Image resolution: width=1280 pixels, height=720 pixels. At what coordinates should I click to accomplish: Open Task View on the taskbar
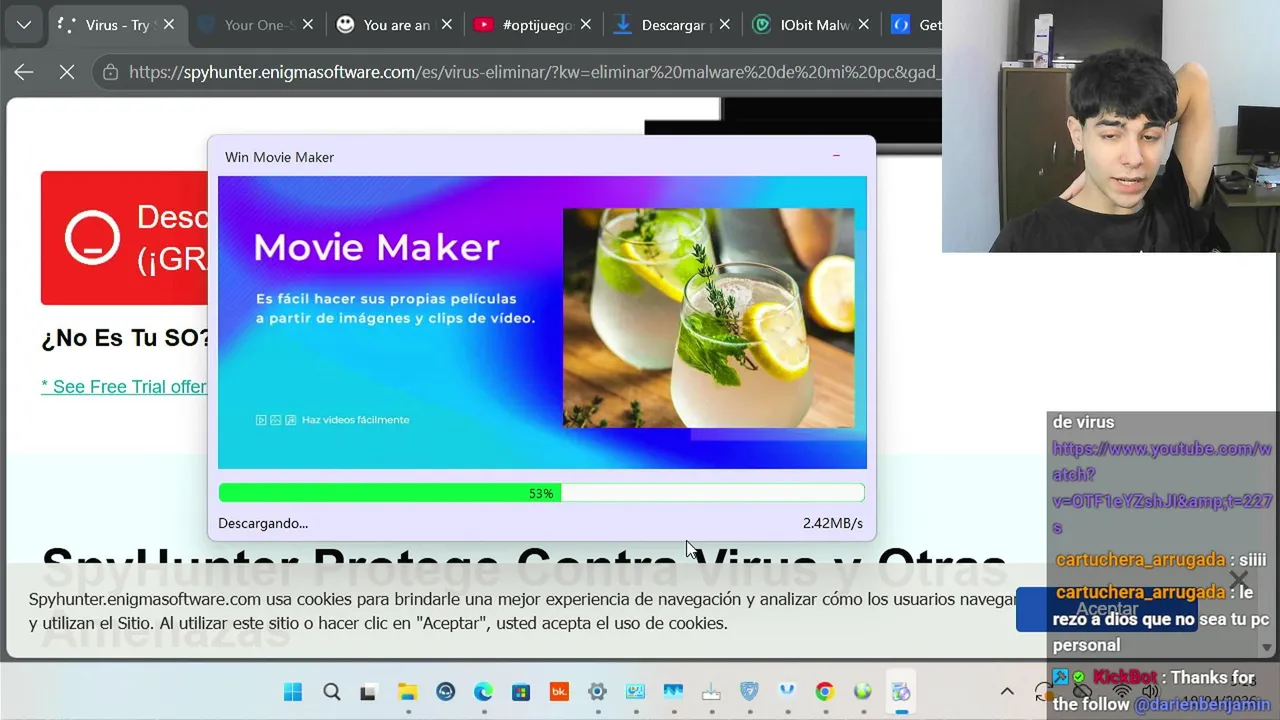pyautogui.click(x=368, y=692)
